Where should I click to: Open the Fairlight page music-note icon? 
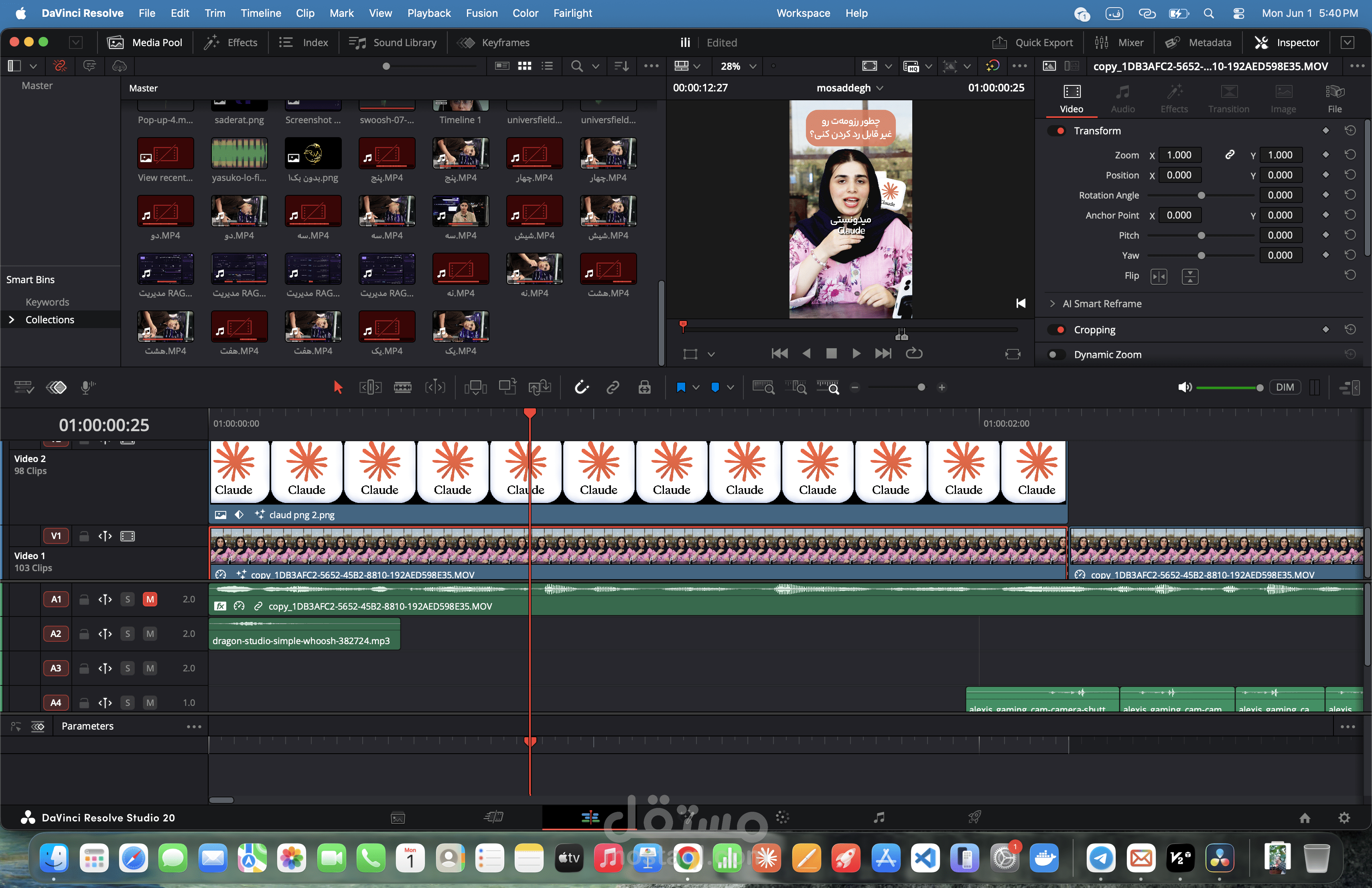pyautogui.click(x=879, y=817)
